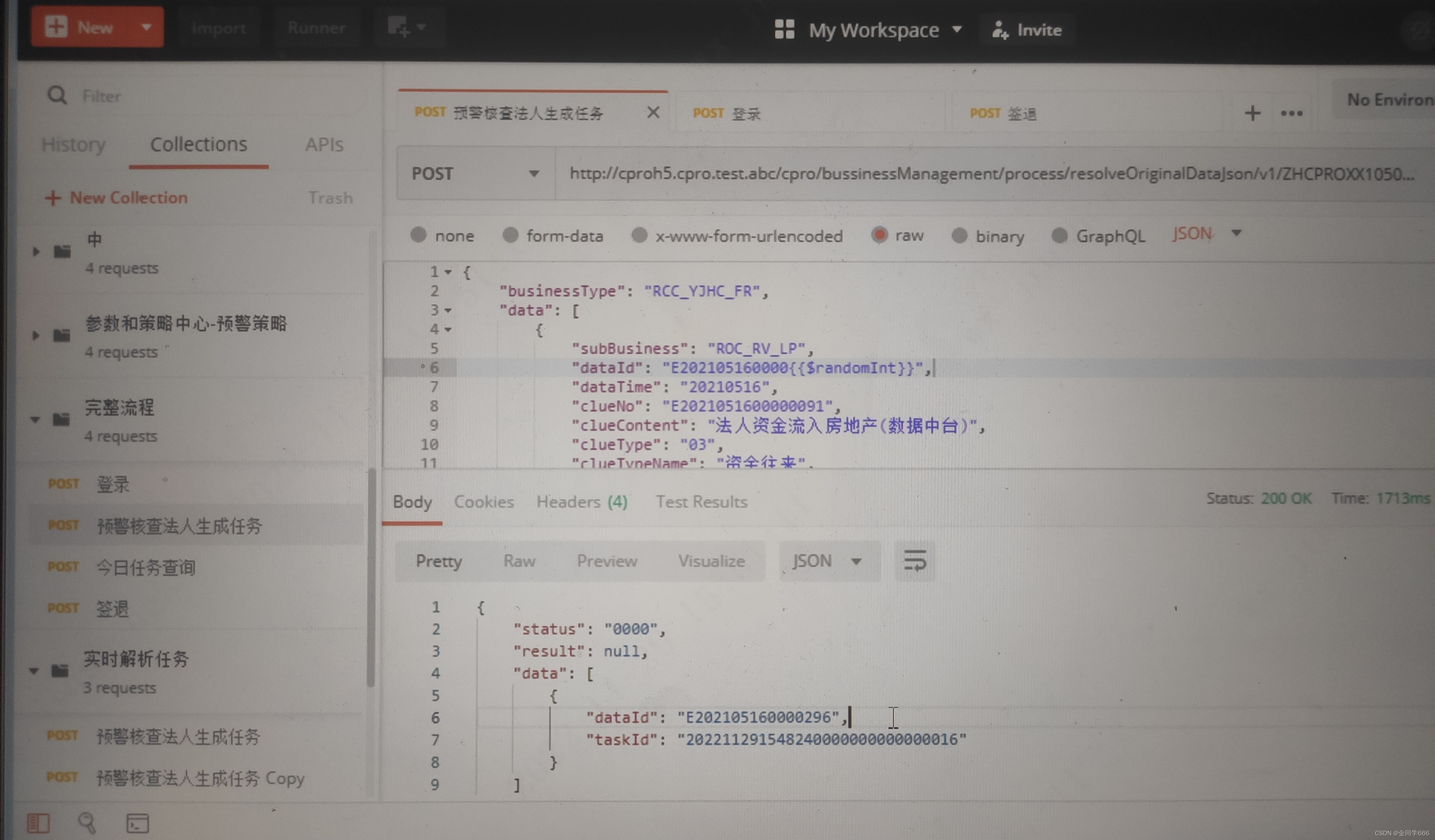
Task: Select the GraphQL body radio button
Action: 1059,235
